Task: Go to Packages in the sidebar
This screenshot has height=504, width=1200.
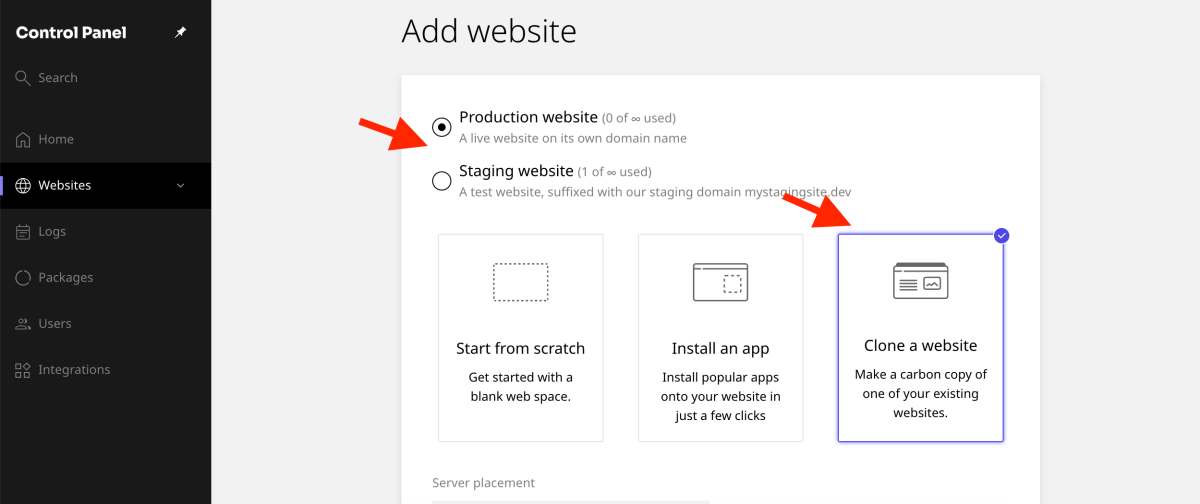Action: click(x=65, y=278)
